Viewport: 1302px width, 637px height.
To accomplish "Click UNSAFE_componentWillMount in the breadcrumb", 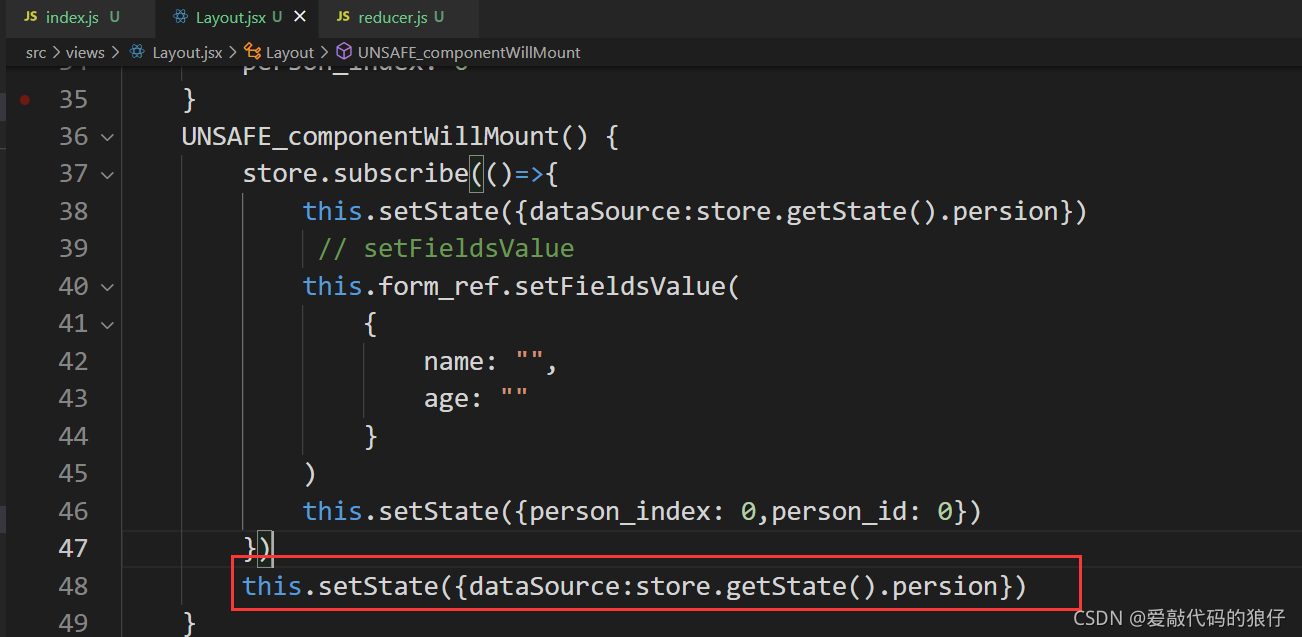I will (469, 52).
